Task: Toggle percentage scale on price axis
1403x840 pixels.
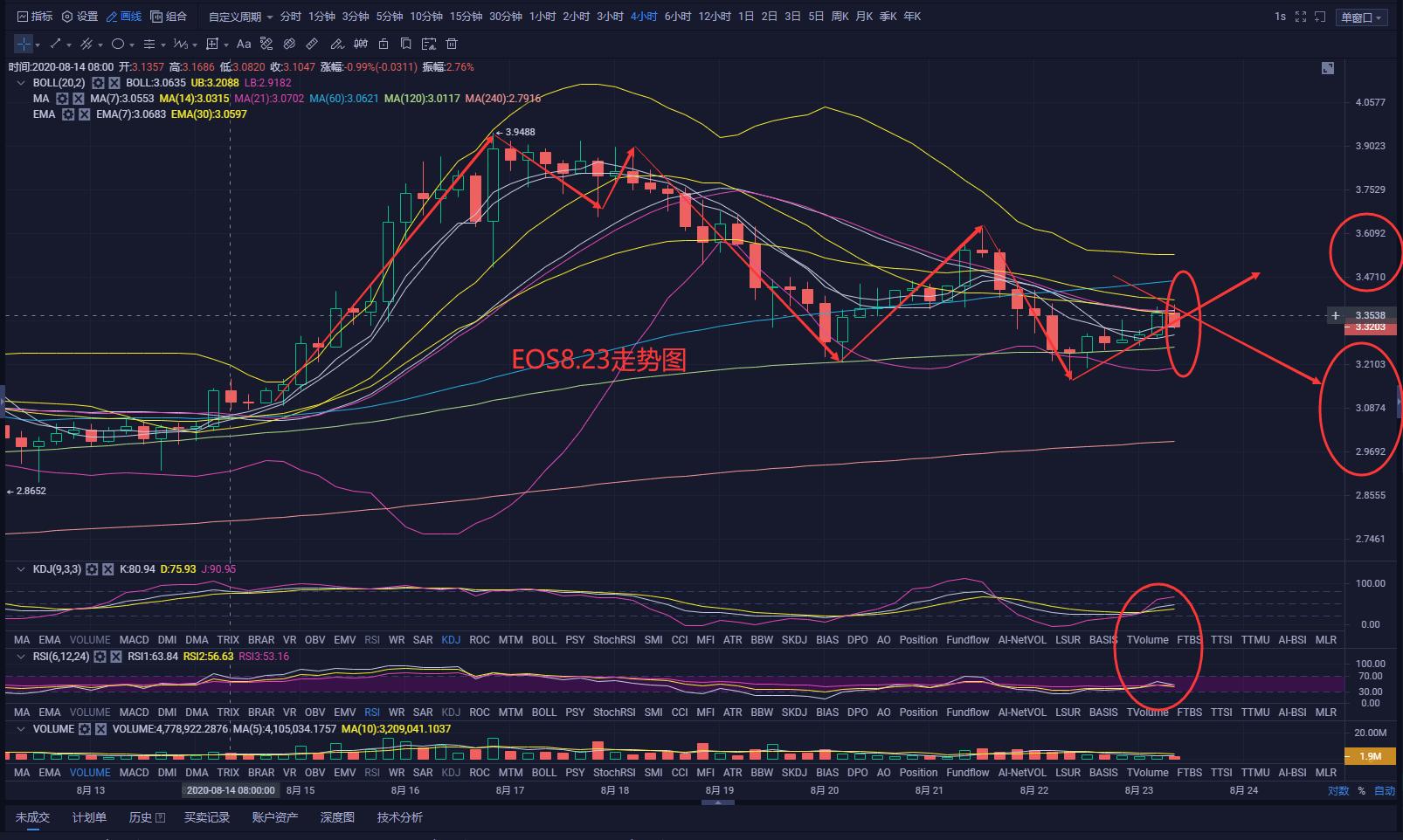Action: click(x=1361, y=791)
